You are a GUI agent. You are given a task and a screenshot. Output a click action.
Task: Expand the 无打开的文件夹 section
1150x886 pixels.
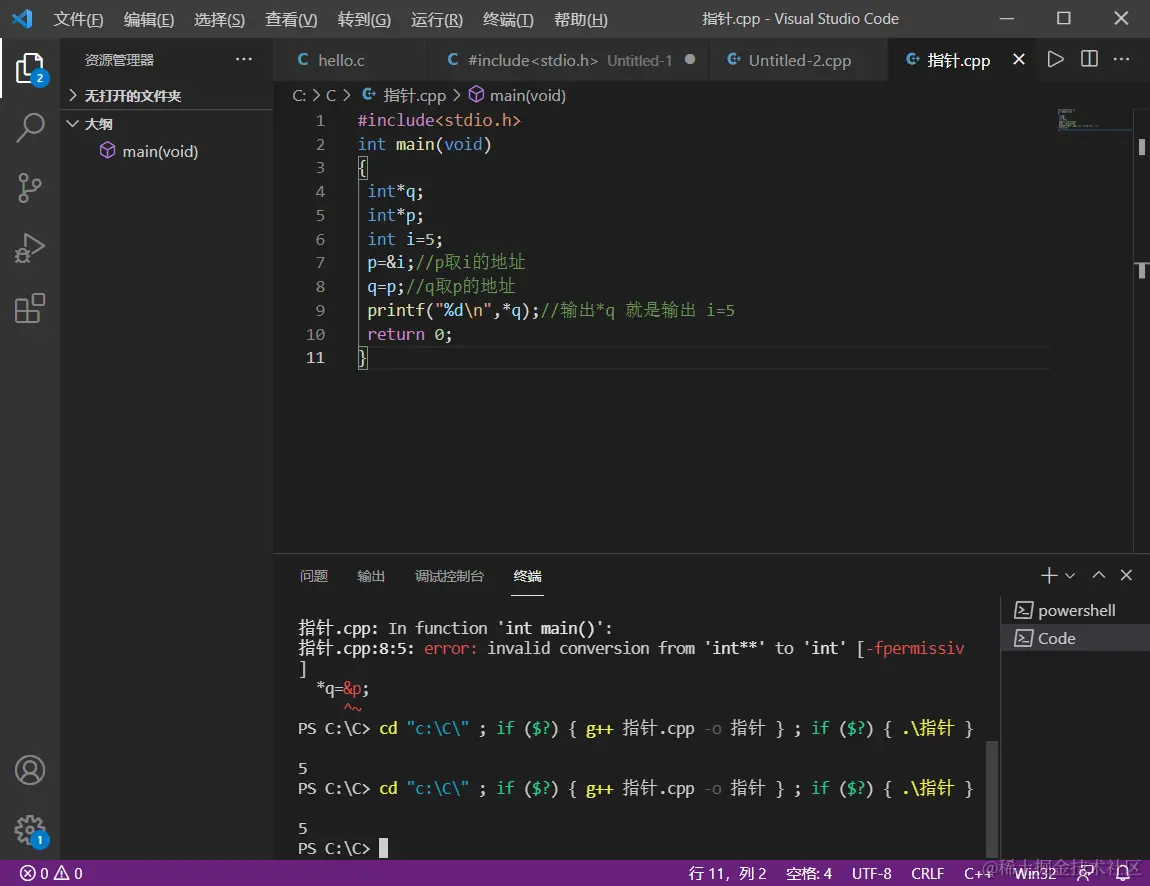pyautogui.click(x=73, y=96)
